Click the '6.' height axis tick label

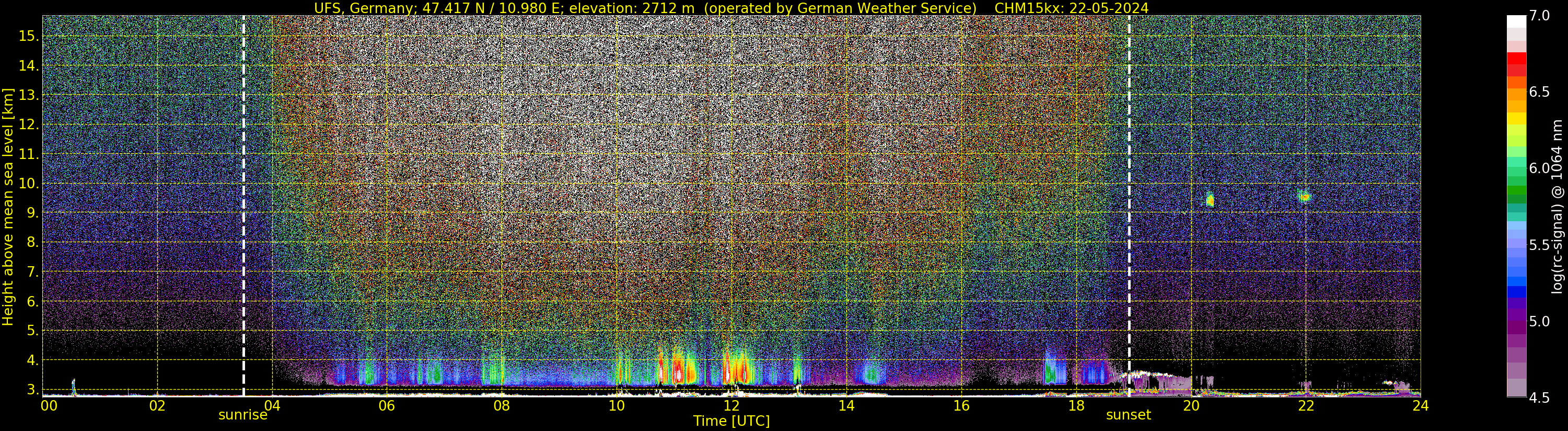click(32, 301)
